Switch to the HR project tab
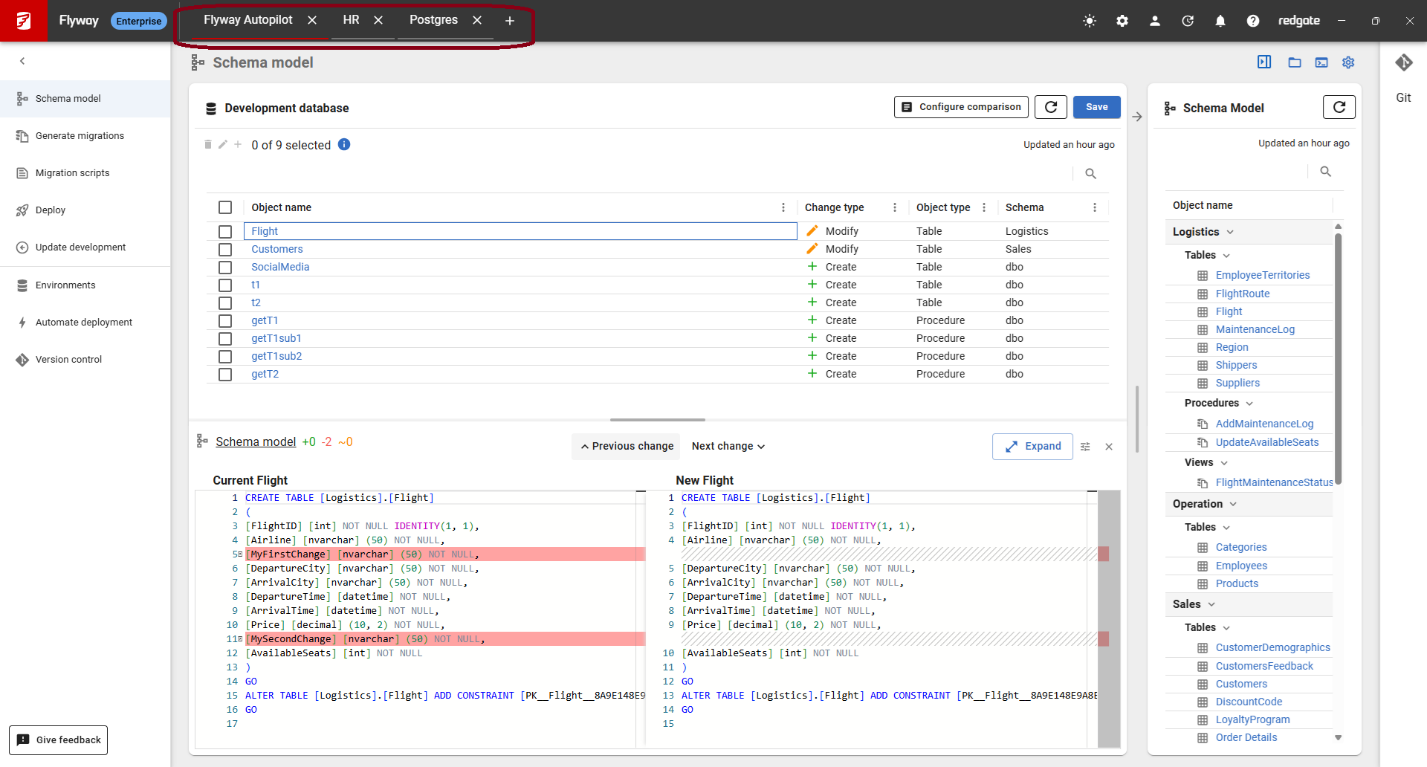1427x767 pixels. coord(351,20)
